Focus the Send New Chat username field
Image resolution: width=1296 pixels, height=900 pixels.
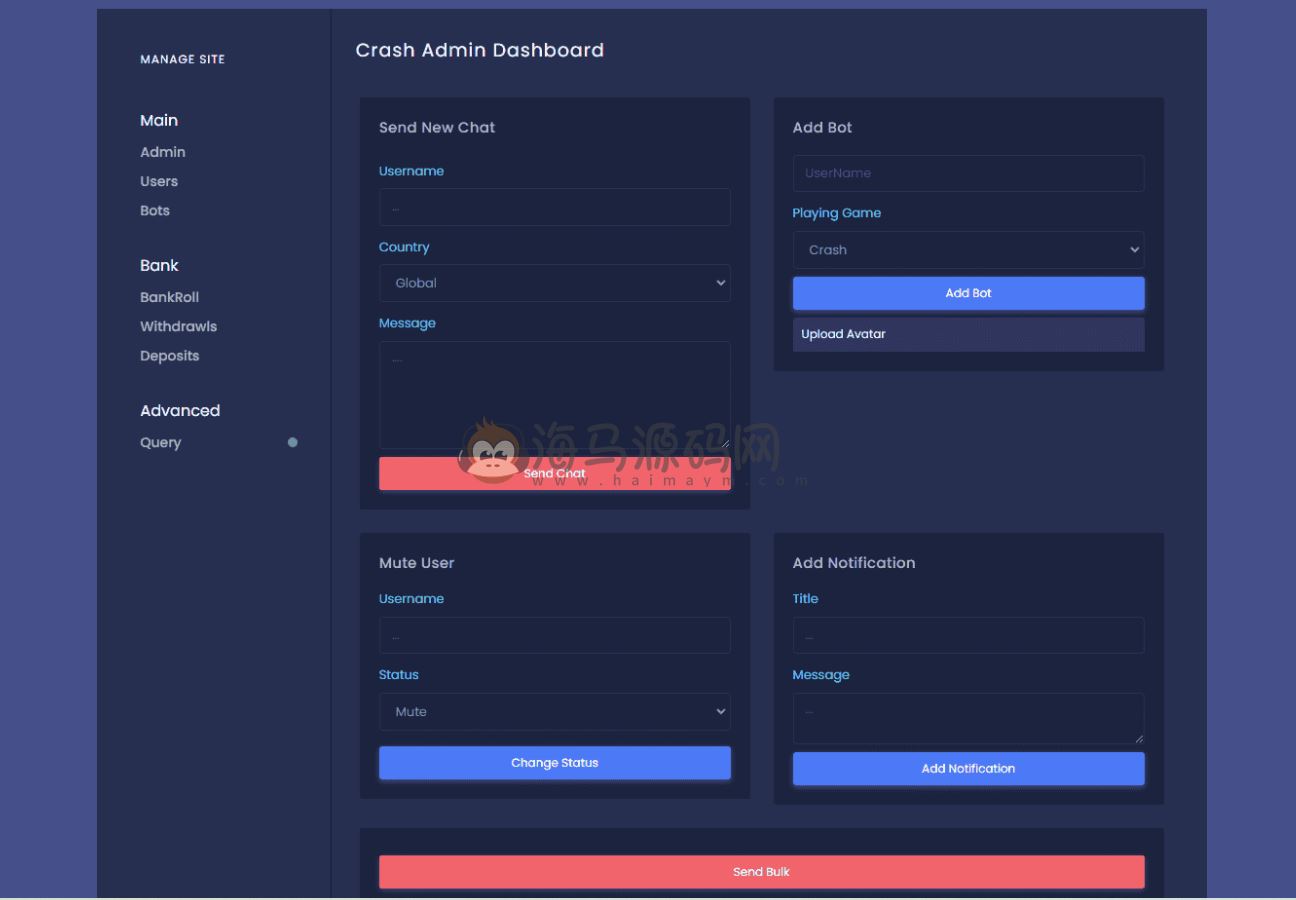coord(554,208)
